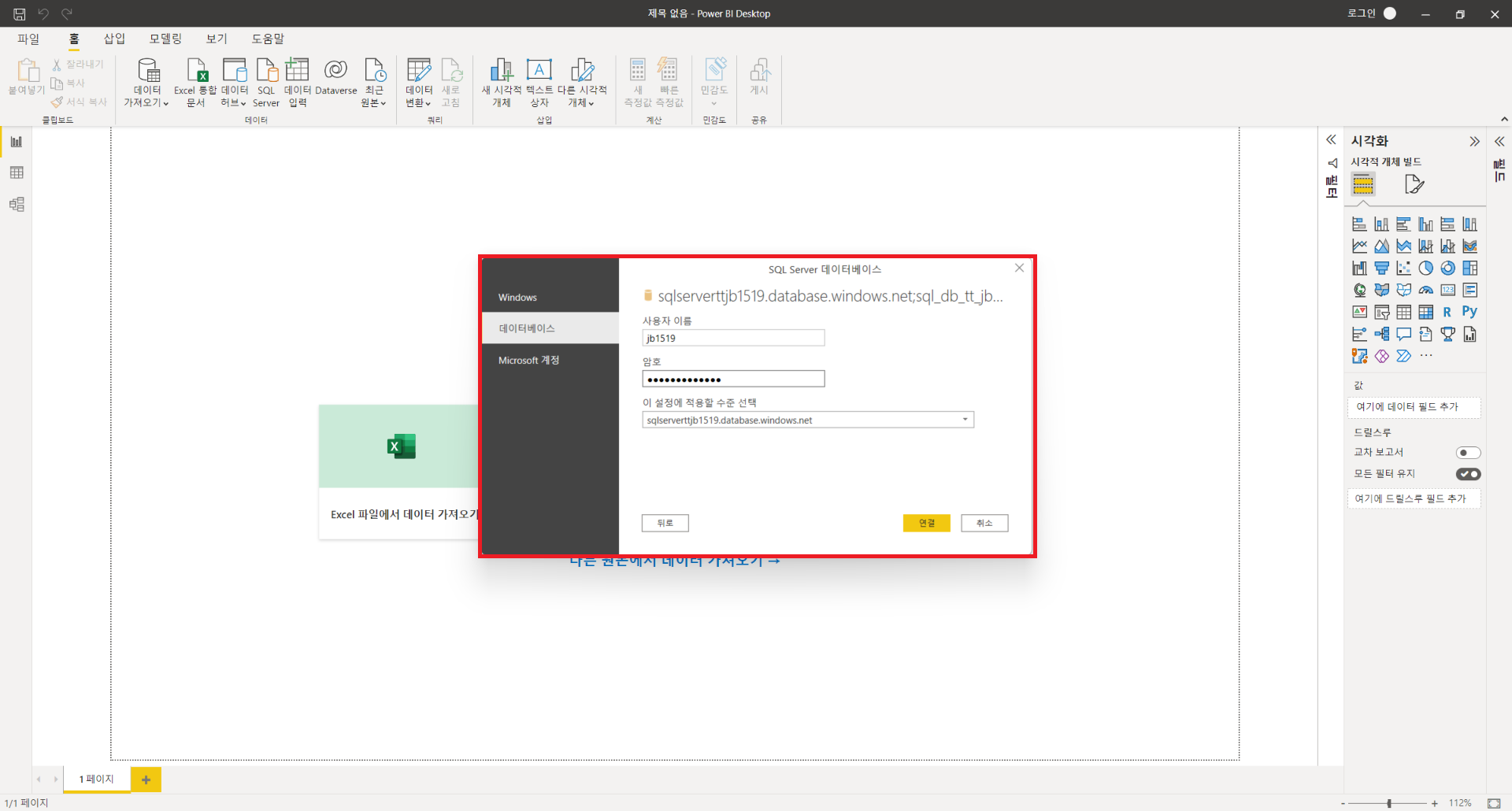Click the 뒤로 button in dialog
Viewport: 1512px width, 811px height.
(x=665, y=523)
